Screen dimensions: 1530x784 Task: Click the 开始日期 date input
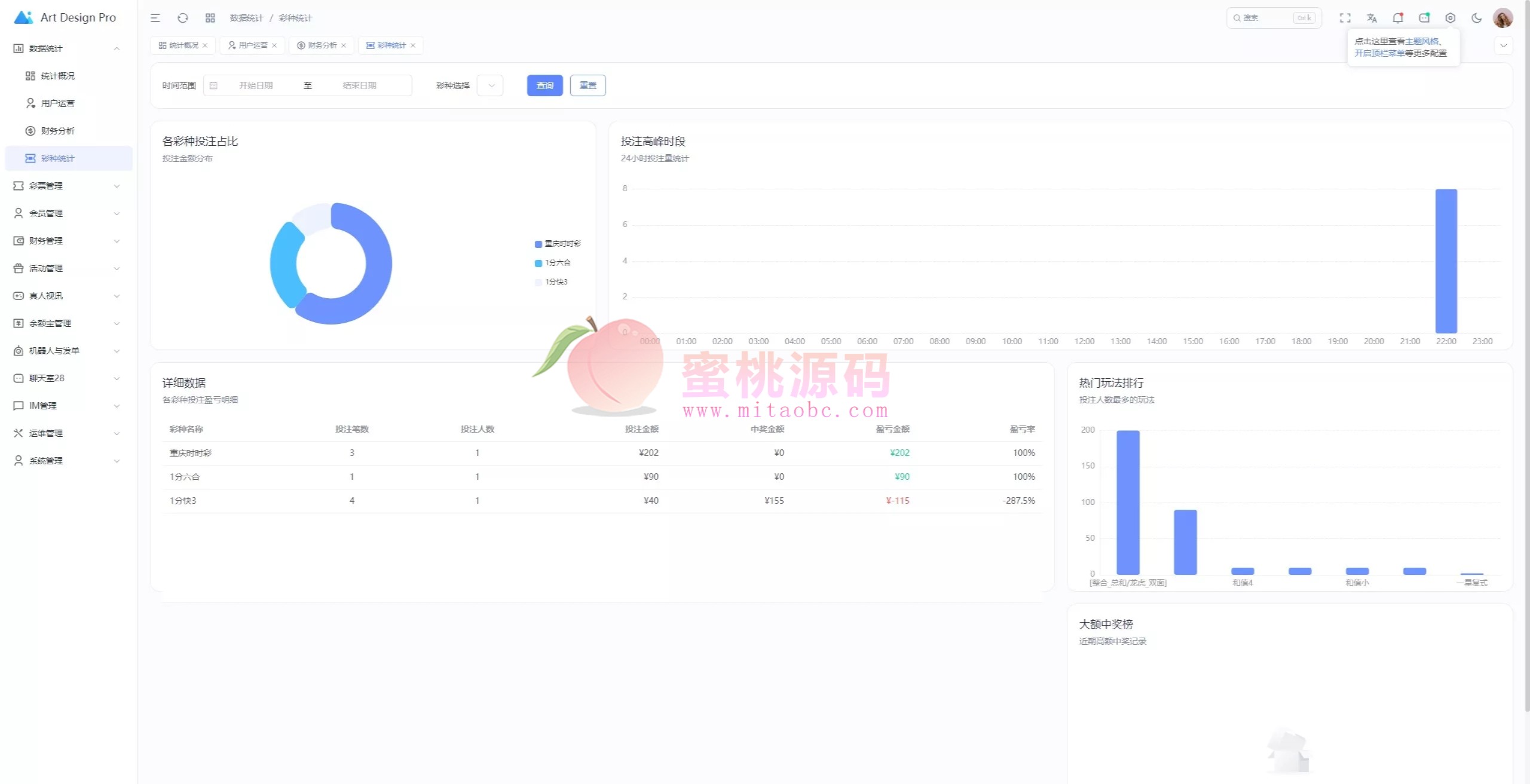tap(256, 85)
